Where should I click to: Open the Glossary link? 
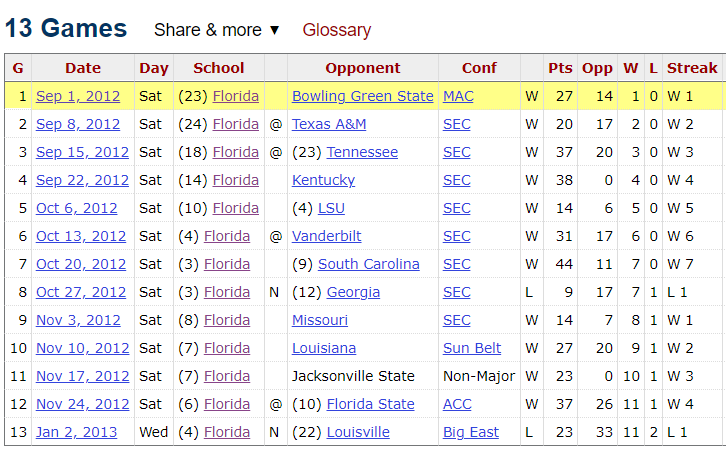pyautogui.click(x=337, y=30)
